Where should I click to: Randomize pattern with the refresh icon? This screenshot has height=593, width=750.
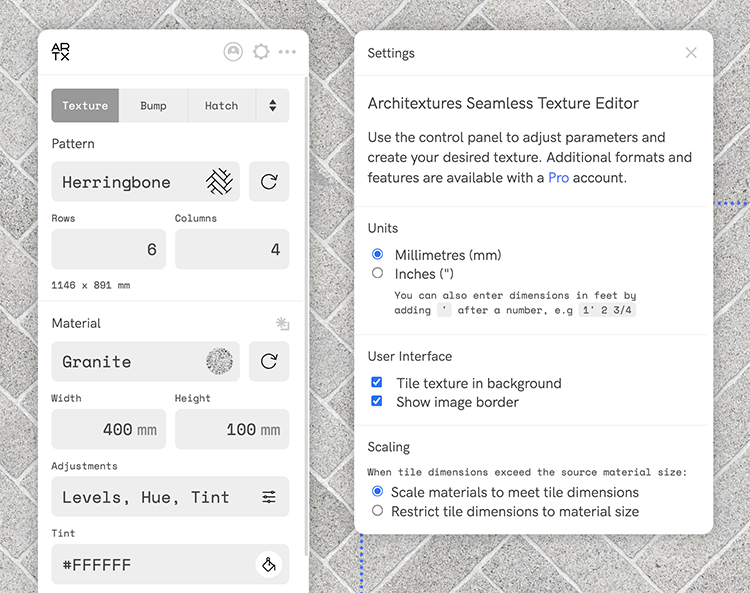click(x=269, y=182)
